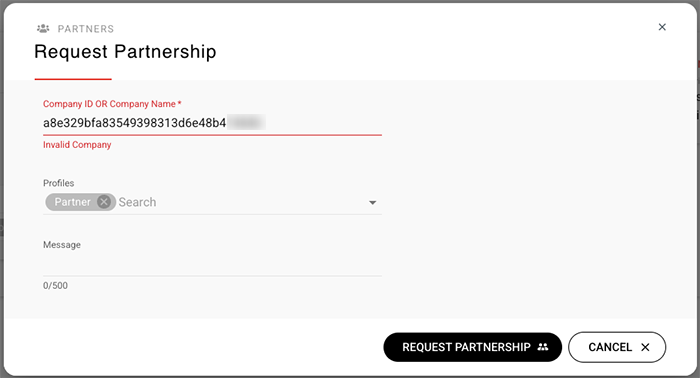Click into the Message text field
Viewport: 700px width, 378px height.
[212, 265]
